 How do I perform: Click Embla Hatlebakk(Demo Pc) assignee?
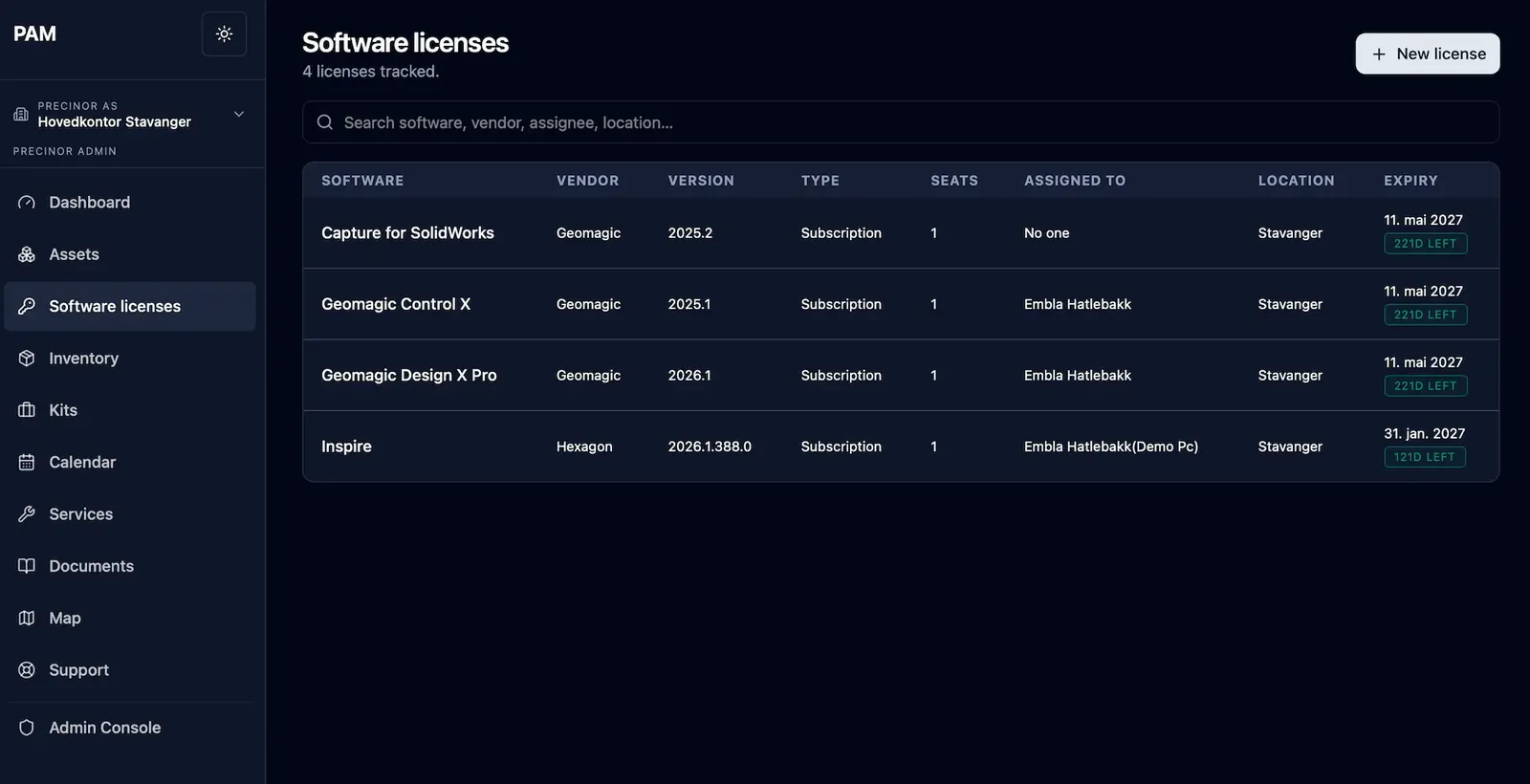(1111, 446)
